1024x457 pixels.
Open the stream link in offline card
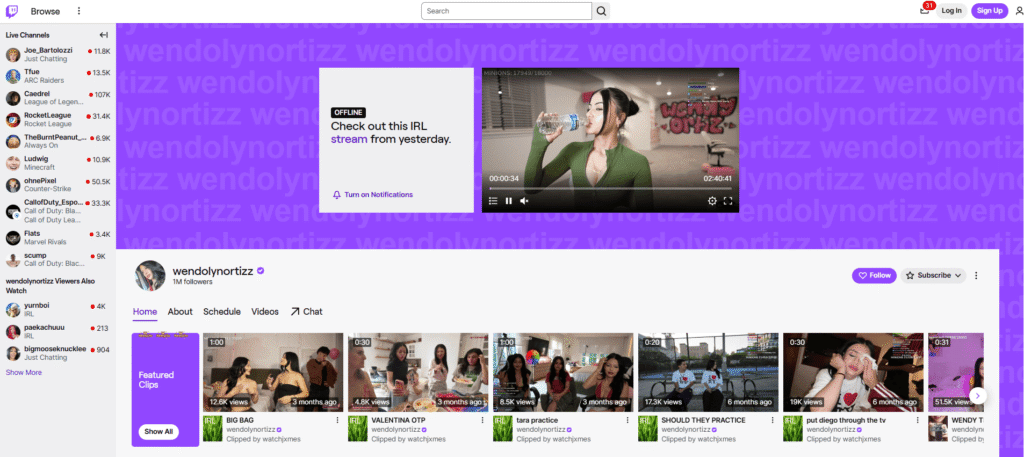click(x=349, y=140)
